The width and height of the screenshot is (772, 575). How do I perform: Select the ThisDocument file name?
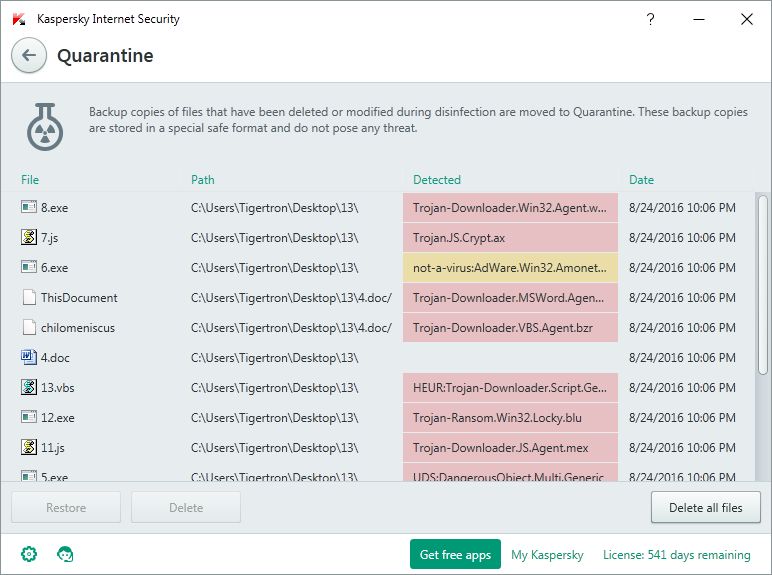pyautogui.click(x=79, y=298)
